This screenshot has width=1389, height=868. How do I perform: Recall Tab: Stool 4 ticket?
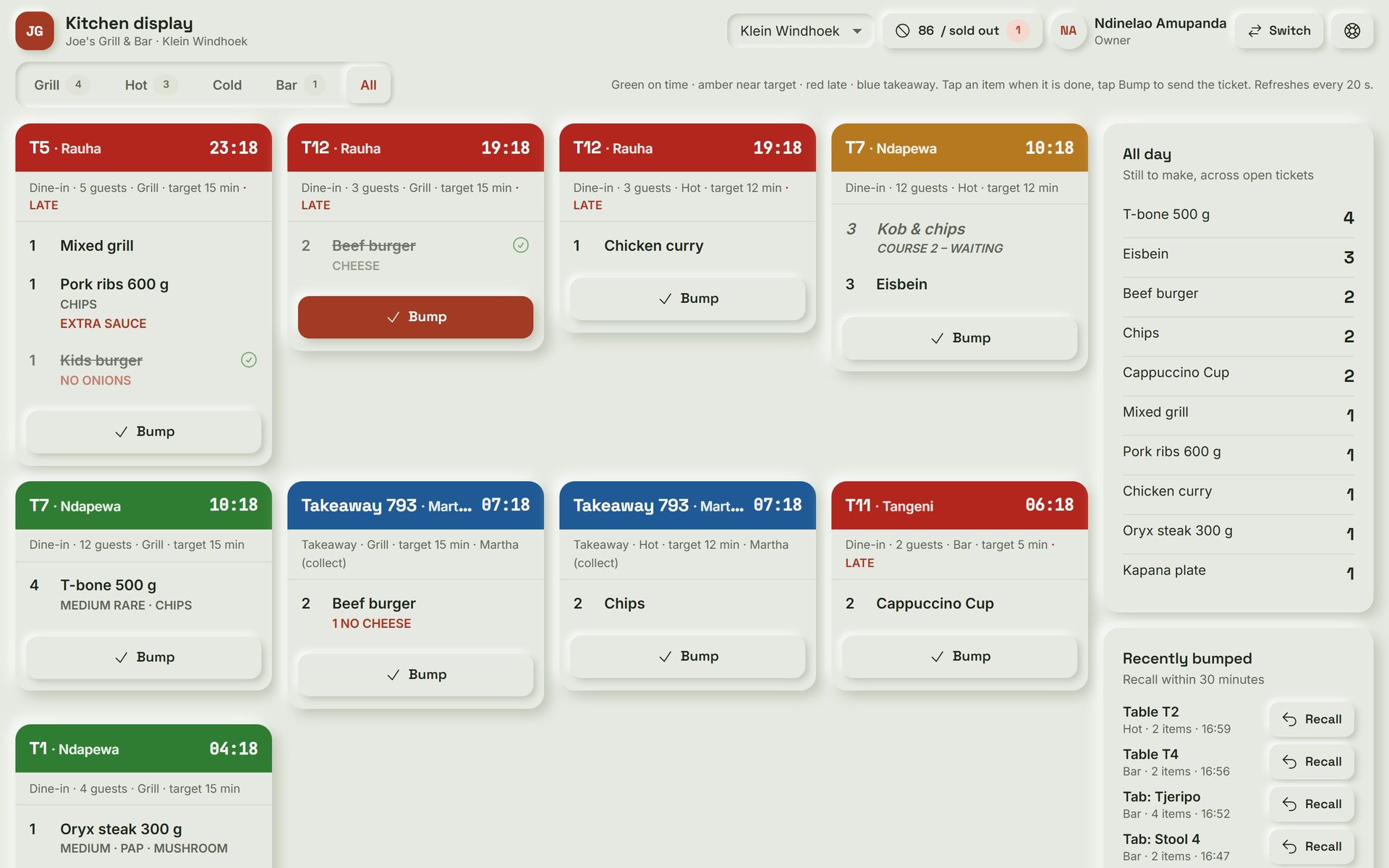tap(1312, 847)
